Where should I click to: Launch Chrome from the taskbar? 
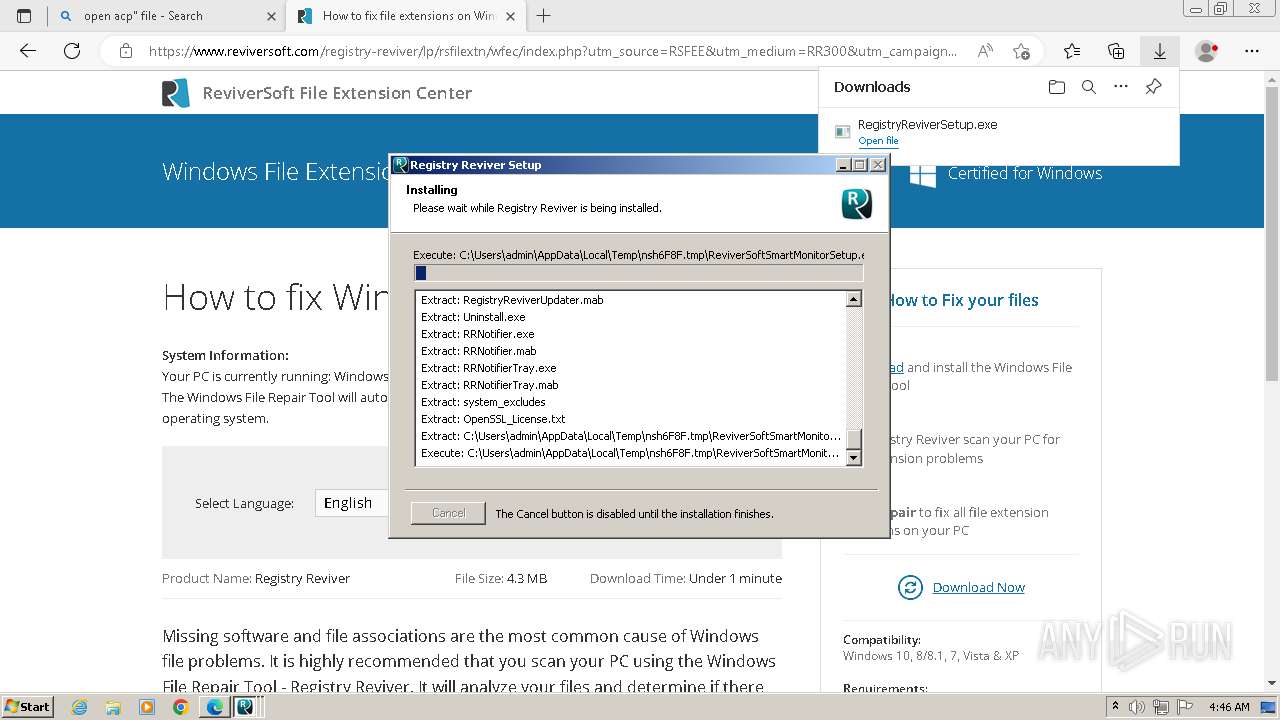180,707
